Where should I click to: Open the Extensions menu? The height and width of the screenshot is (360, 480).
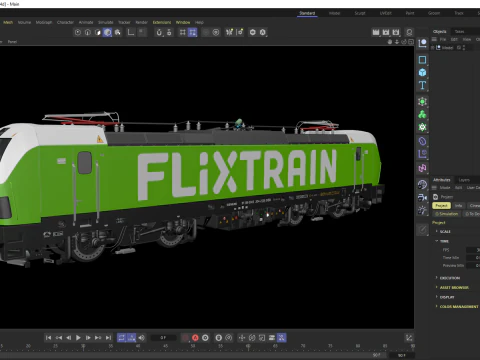pyautogui.click(x=162, y=22)
